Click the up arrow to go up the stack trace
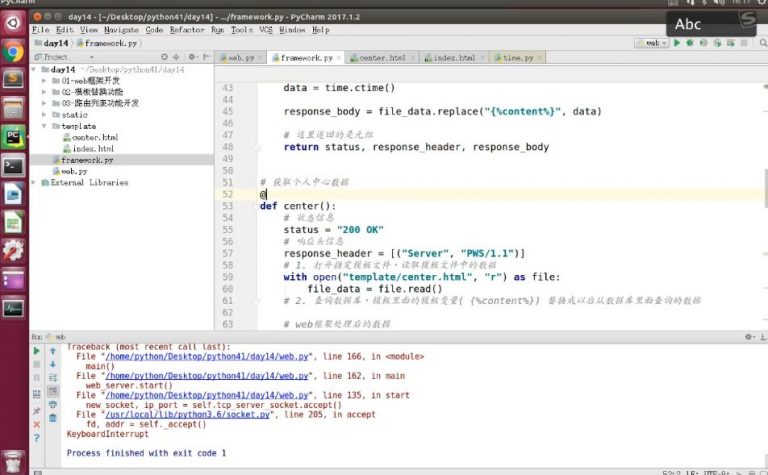This screenshot has width=768, height=475. pos(52,351)
